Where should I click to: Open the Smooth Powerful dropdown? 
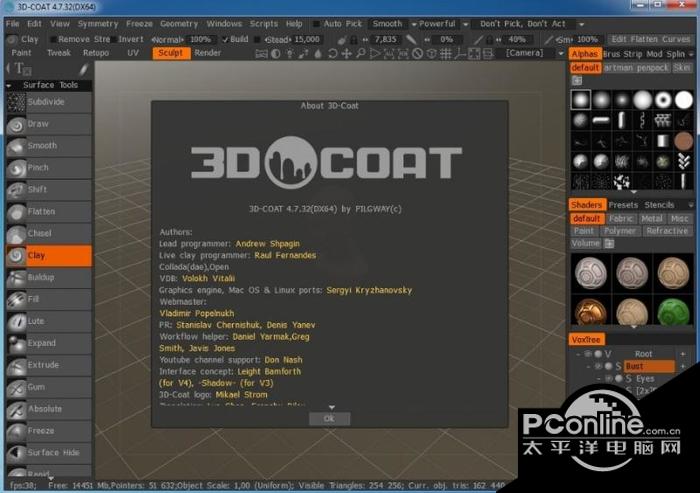pos(414,25)
